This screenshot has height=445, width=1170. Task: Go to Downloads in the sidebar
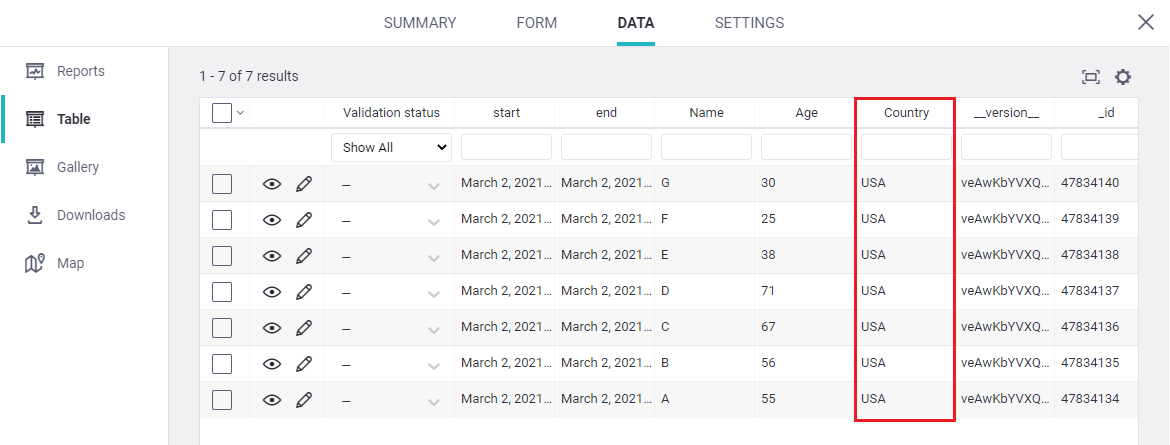pyautogui.click(x=90, y=215)
